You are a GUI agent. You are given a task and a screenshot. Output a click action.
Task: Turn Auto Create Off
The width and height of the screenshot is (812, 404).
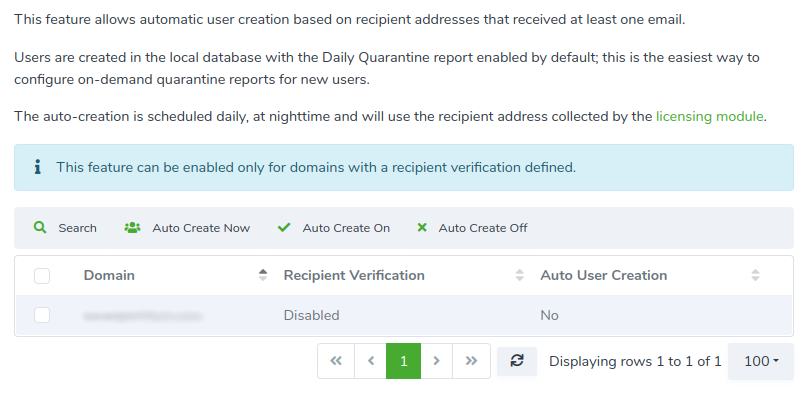(x=483, y=228)
